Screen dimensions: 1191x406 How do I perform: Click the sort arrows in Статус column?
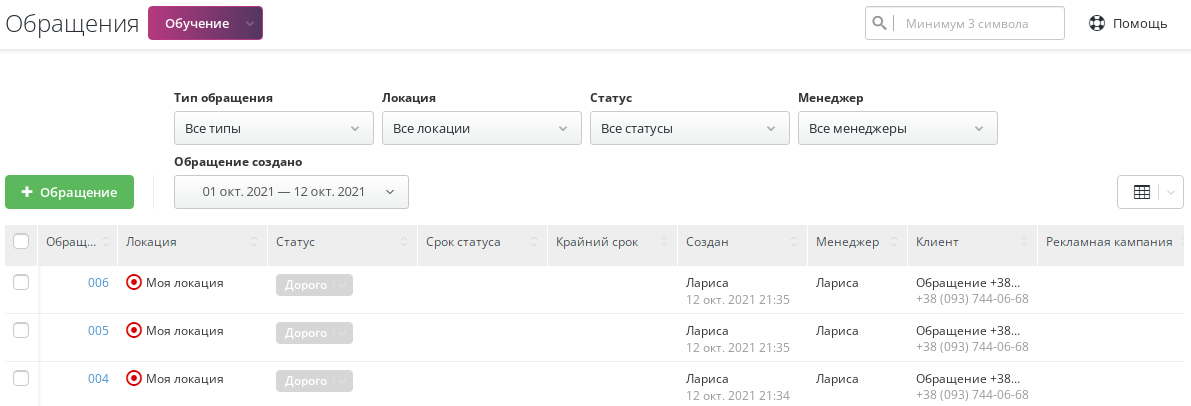[x=404, y=243]
